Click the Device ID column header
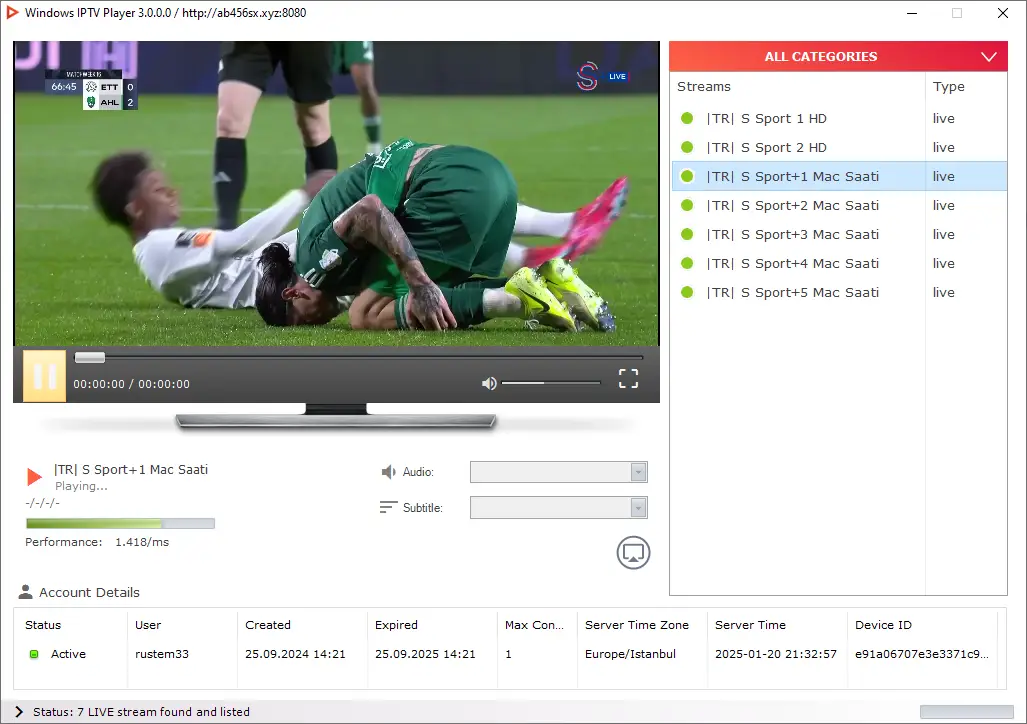This screenshot has height=724, width=1027. (x=883, y=625)
